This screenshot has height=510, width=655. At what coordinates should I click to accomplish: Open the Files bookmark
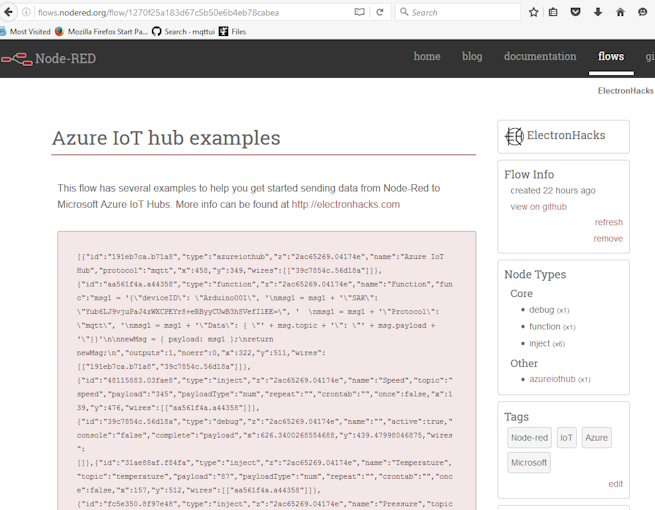point(233,31)
